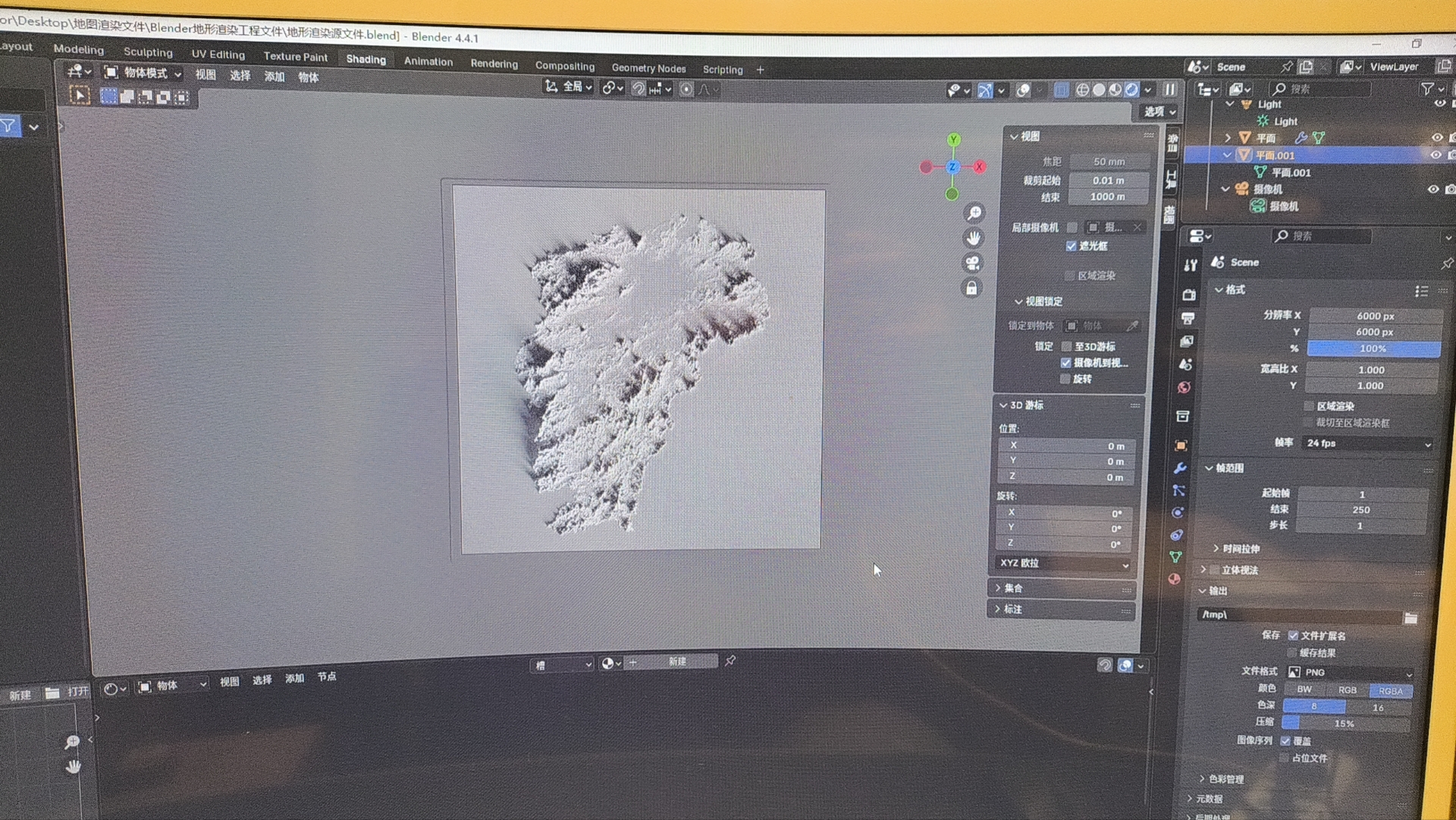The height and width of the screenshot is (820, 1456).
Task: Switch to the Compositing workspace tab
Action: [564, 67]
